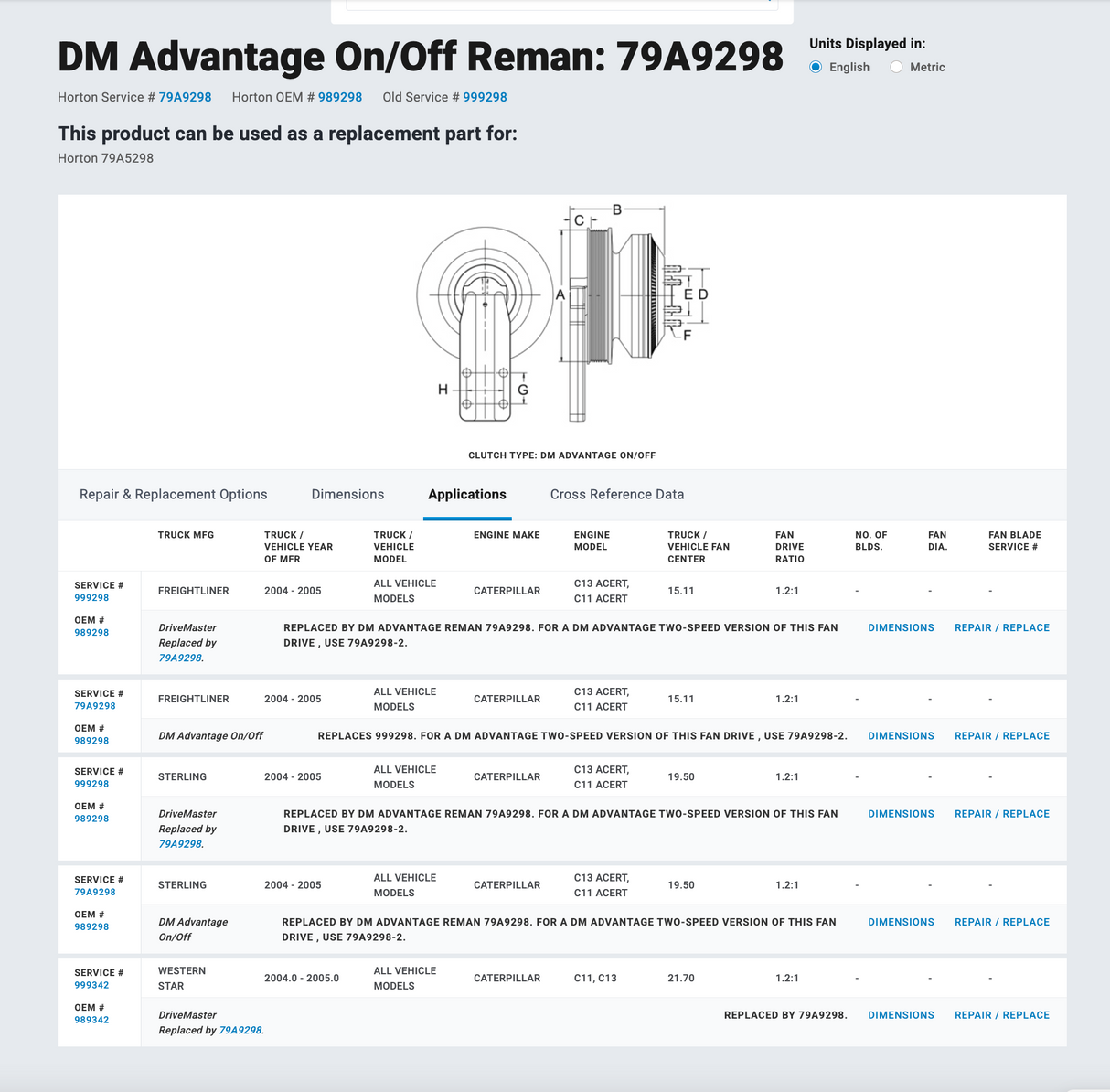Open DIMENSIONS for Sterling DM Advantage On/Off row

click(x=901, y=922)
